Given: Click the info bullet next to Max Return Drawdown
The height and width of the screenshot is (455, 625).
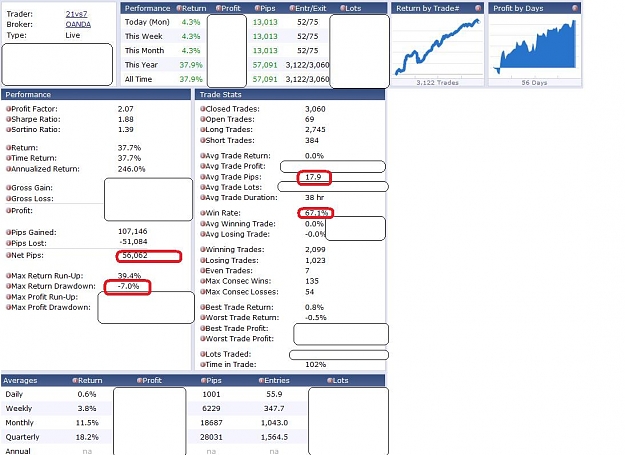Looking at the screenshot, I should point(8,286).
